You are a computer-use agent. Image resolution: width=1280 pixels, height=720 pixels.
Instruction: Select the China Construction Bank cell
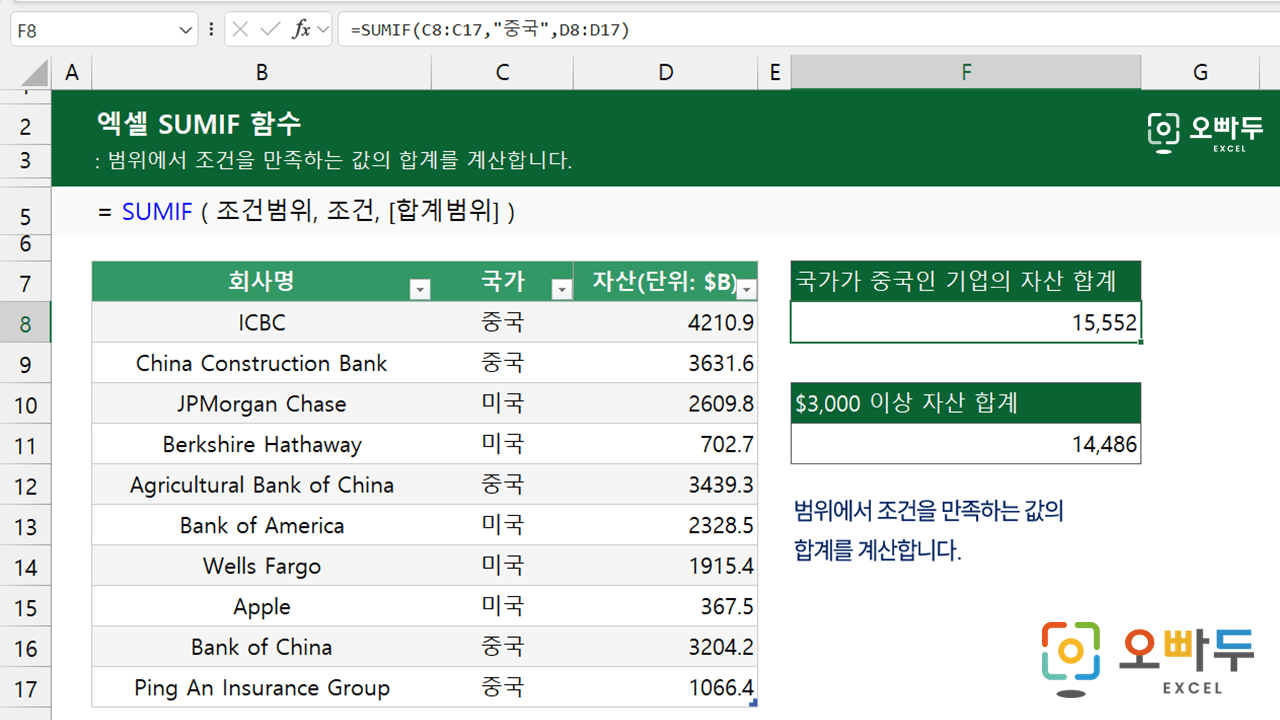tap(261, 363)
